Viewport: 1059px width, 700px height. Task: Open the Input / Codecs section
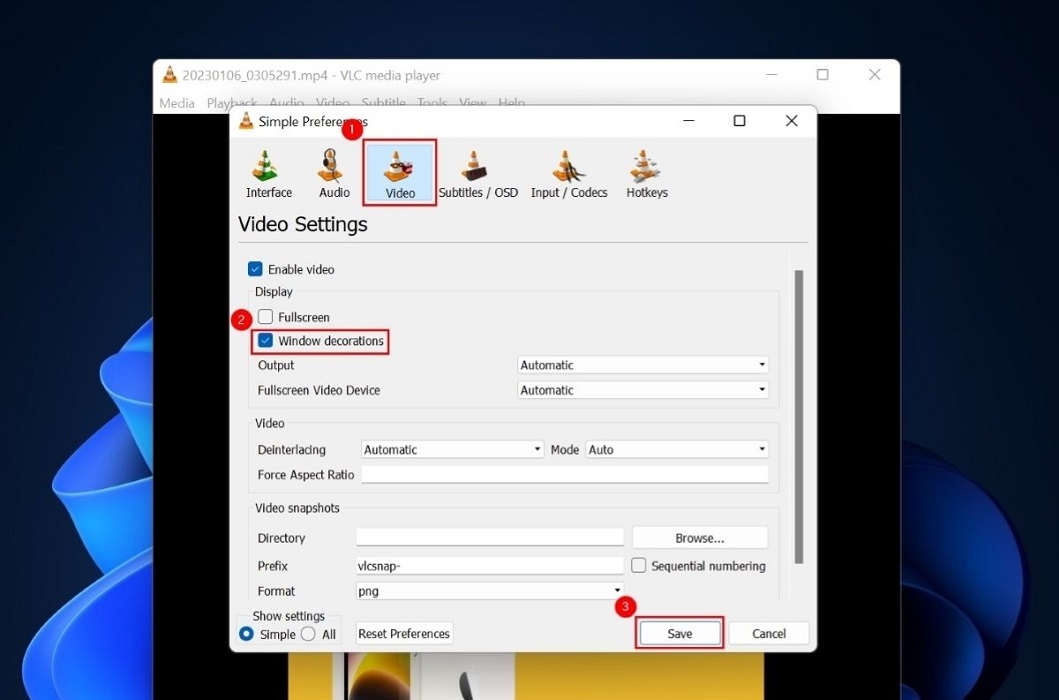click(x=568, y=172)
